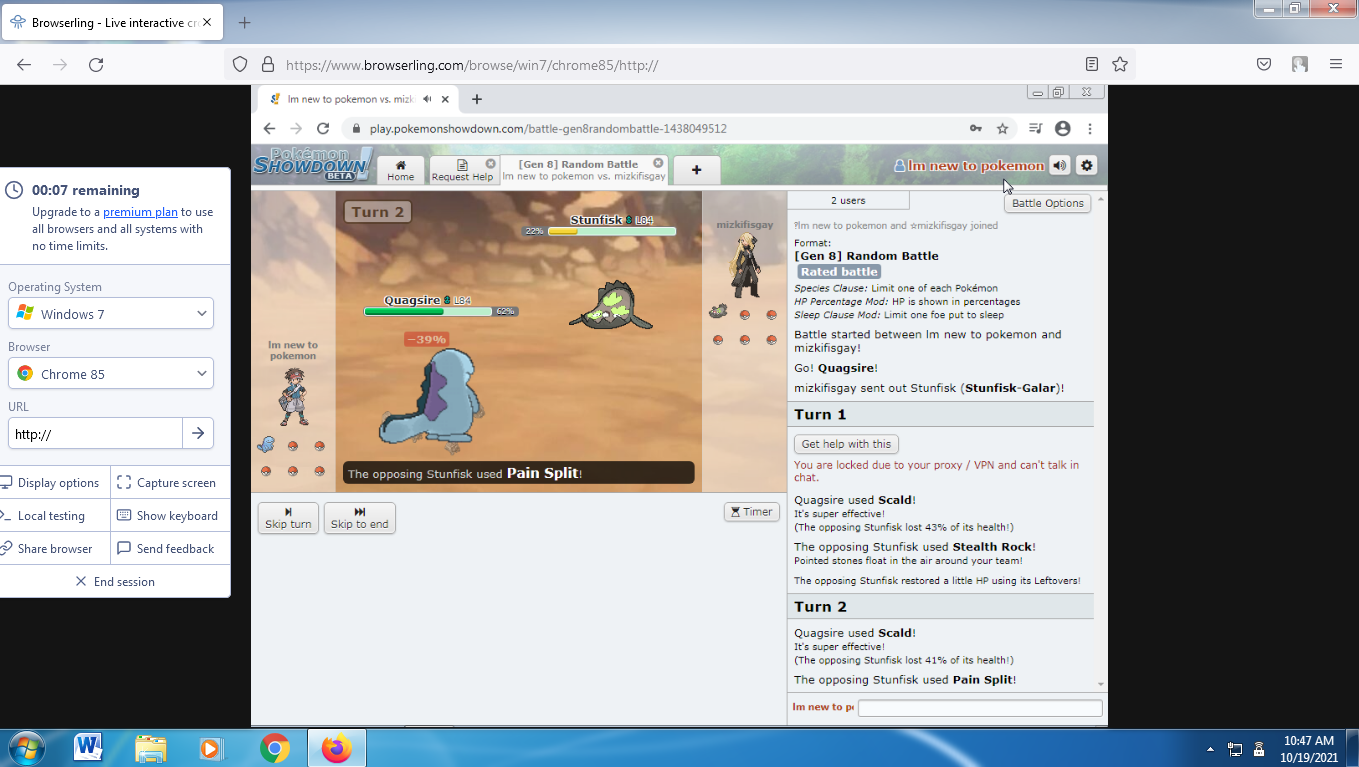Focus the battle chat input box
The image size is (1359, 767).
coord(980,708)
